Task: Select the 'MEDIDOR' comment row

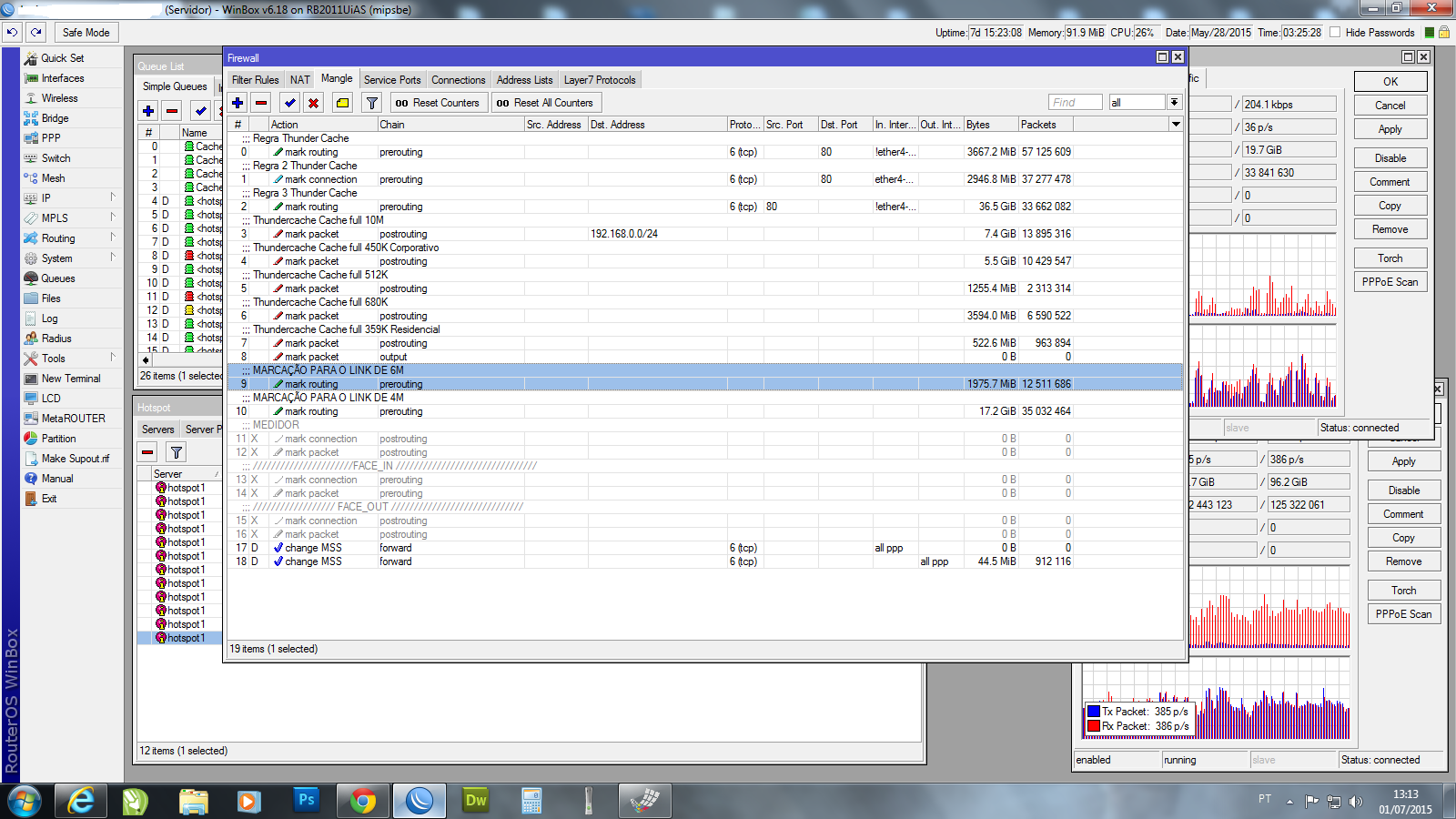Action: [x=705, y=425]
